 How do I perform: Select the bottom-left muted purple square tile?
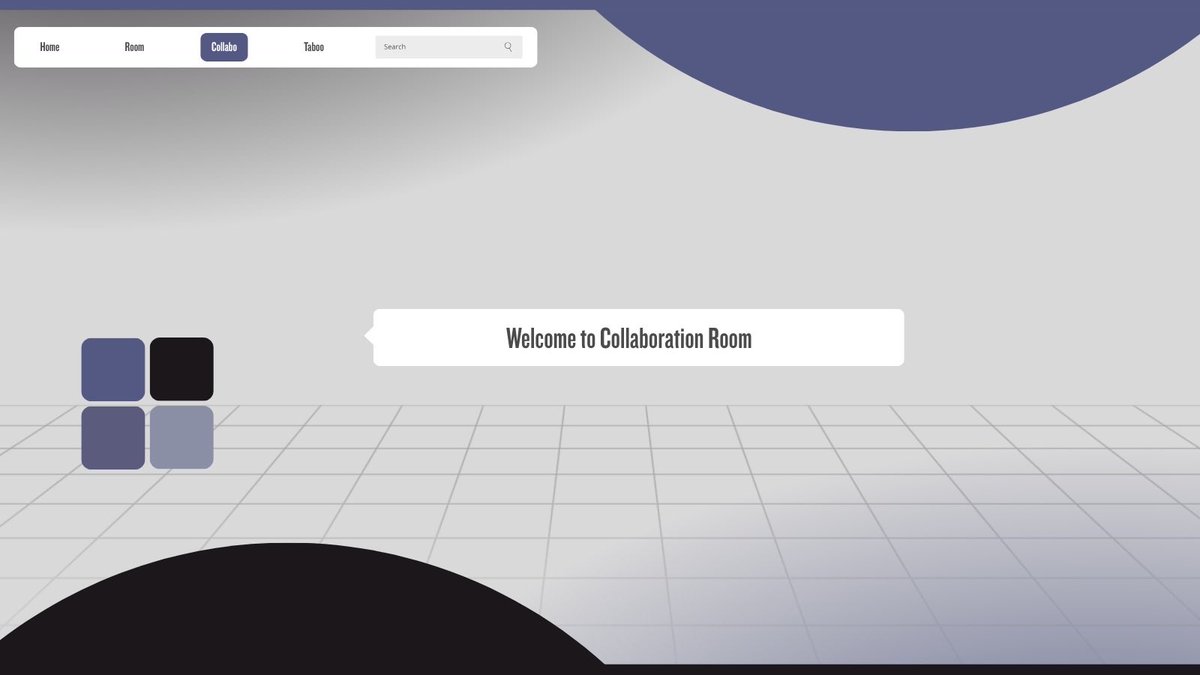(113, 437)
